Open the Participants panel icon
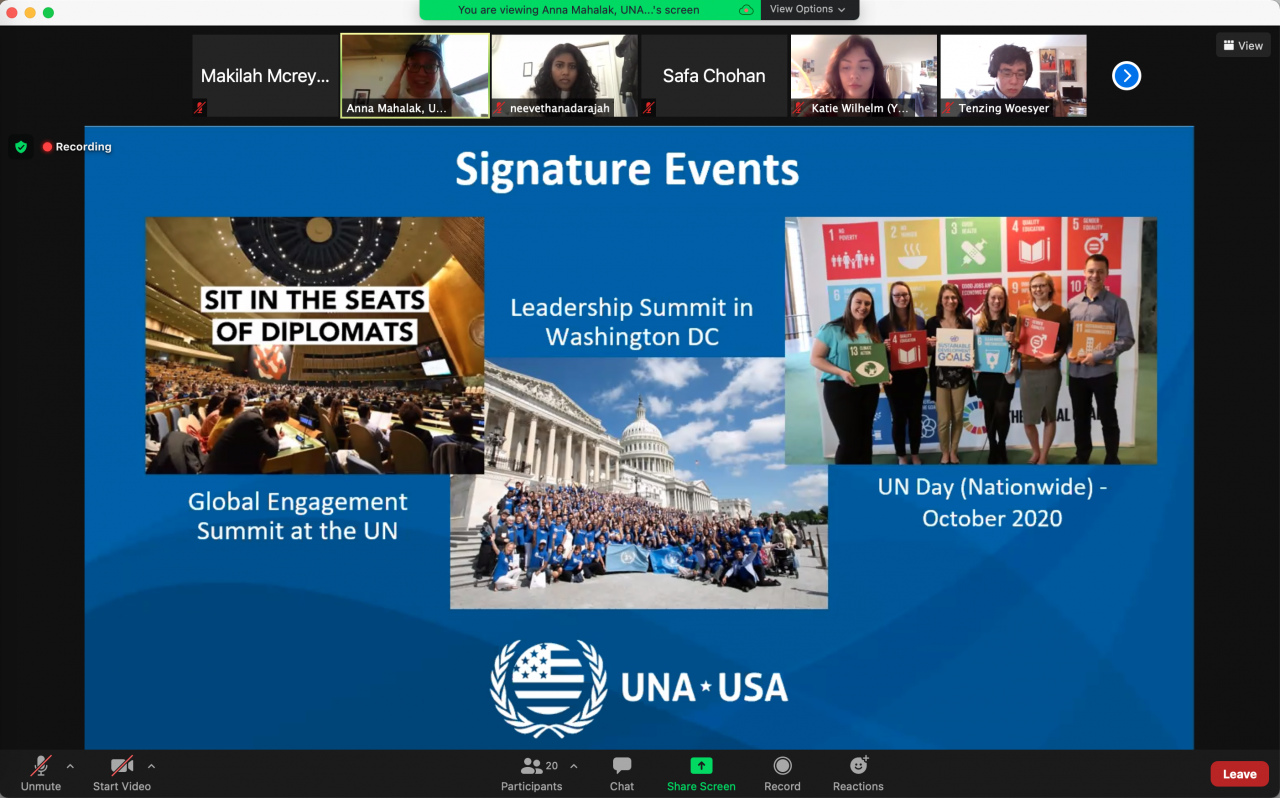The width and height of the screenshot is (1280, 798). click(532, 766)
